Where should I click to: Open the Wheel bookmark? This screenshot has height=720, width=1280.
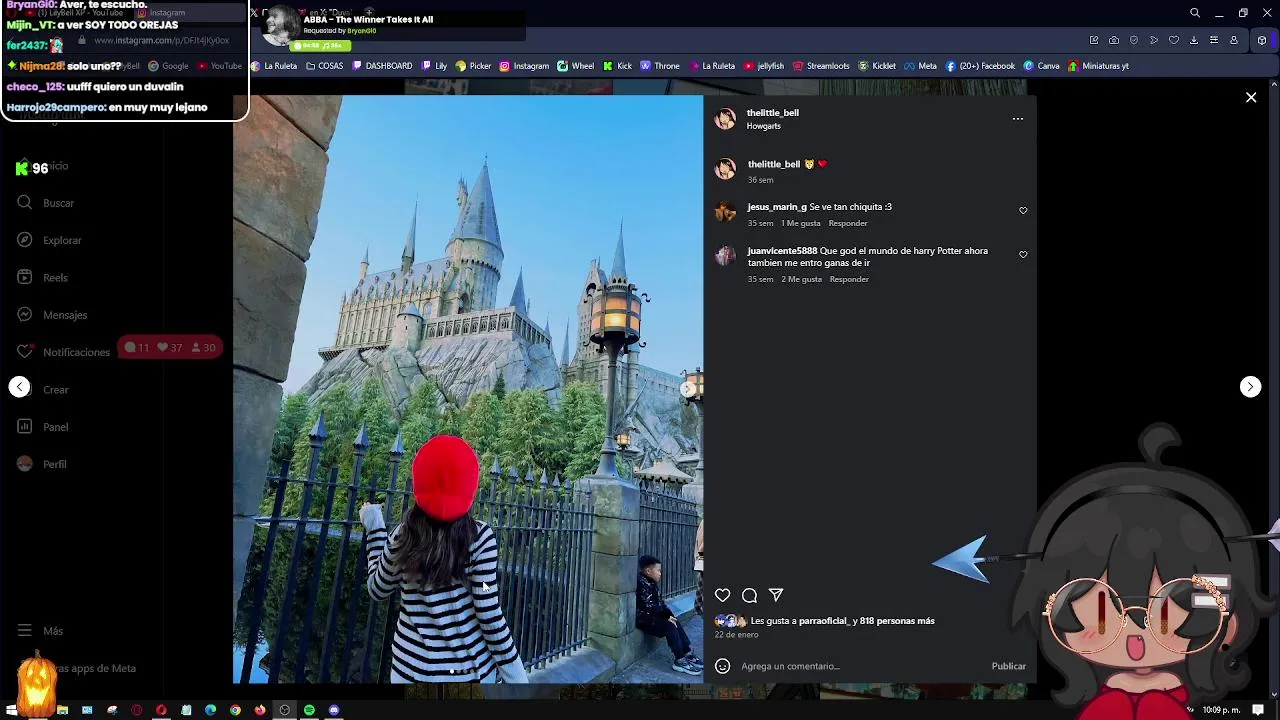point(575,66)
